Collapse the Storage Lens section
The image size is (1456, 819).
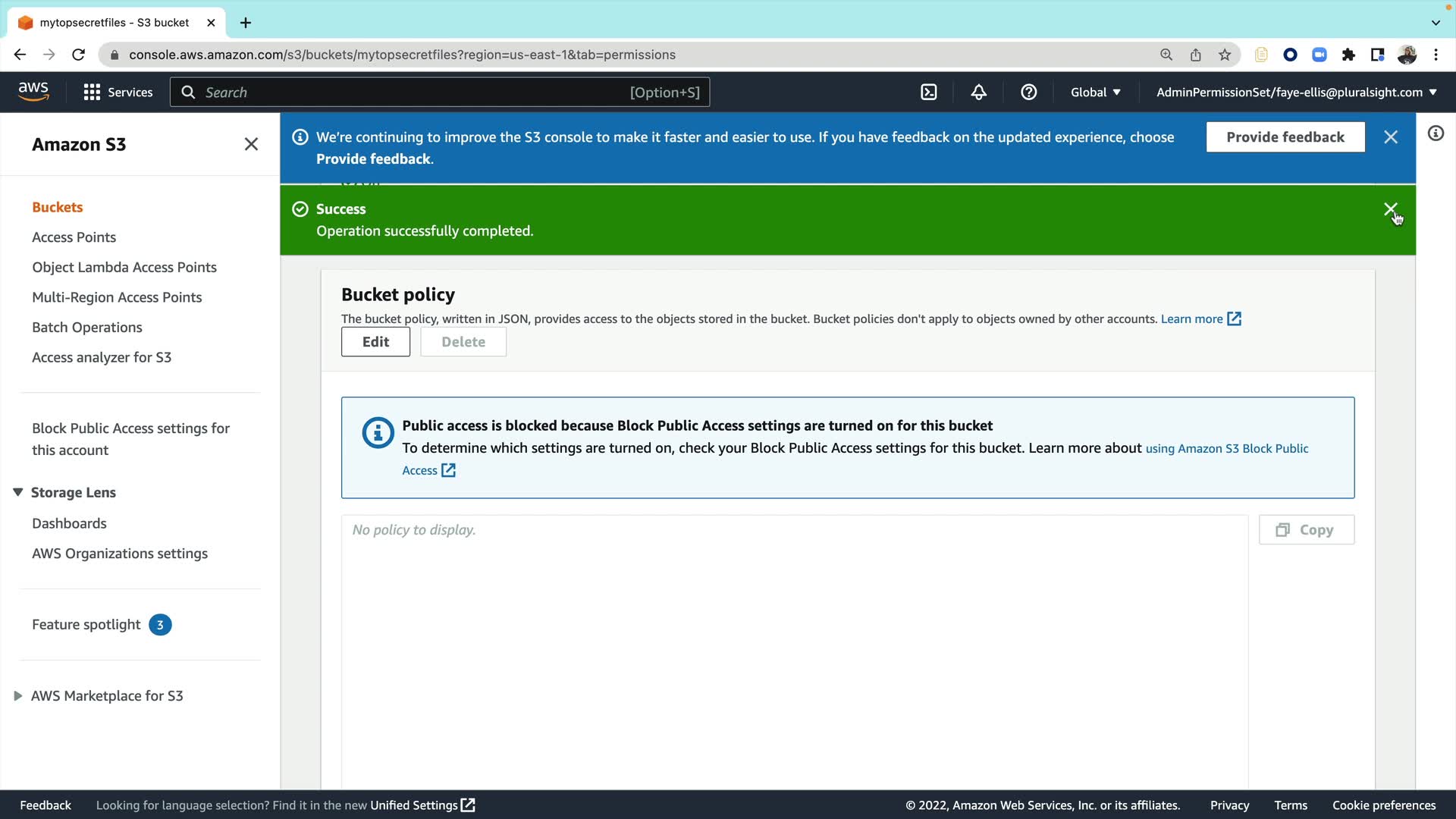(x=18, y=493)
